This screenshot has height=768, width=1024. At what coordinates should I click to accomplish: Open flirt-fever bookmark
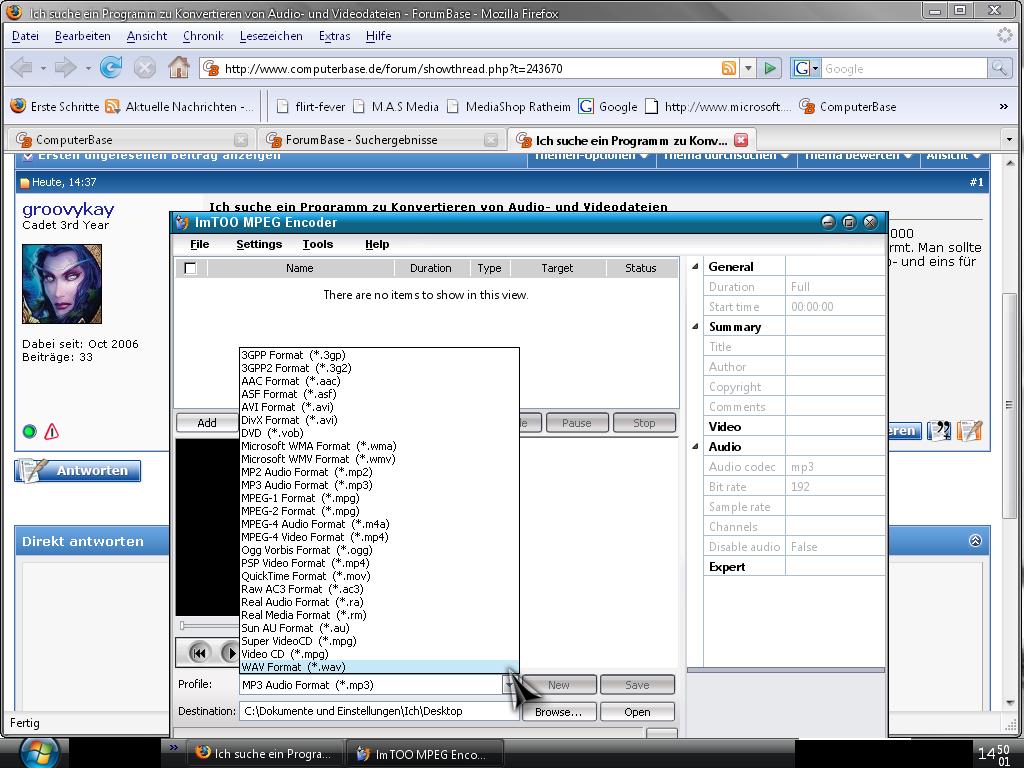(x=311, y=106)
